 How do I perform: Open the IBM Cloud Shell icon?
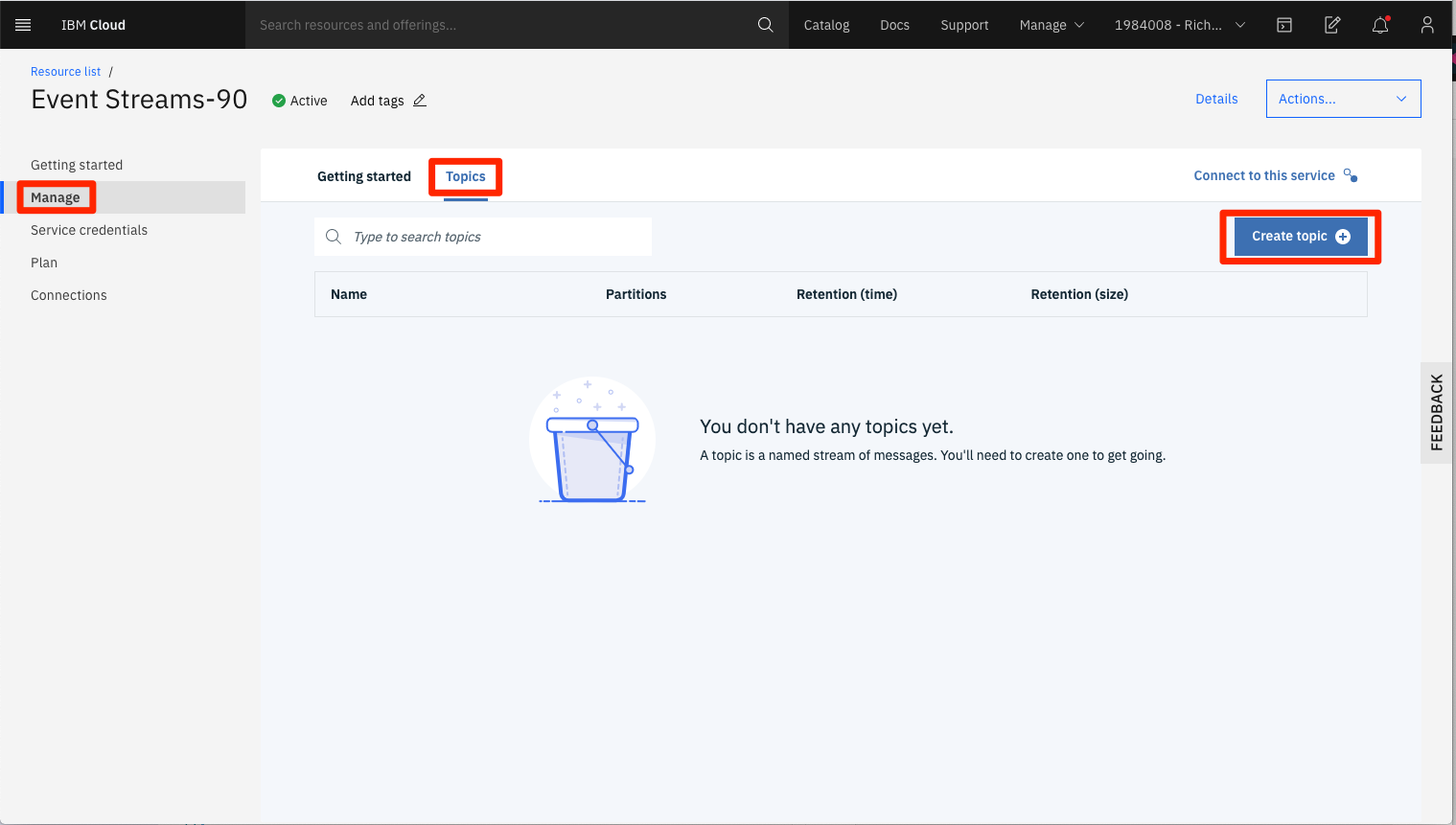tap(1284, 25)
